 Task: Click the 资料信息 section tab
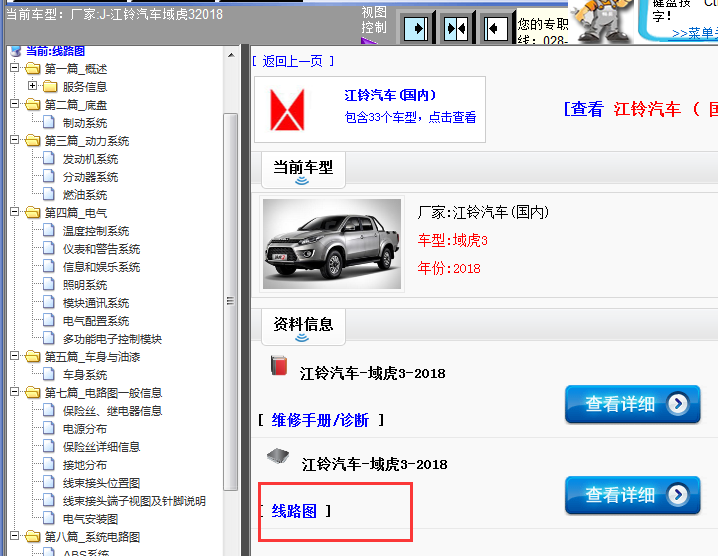(303, 327)
